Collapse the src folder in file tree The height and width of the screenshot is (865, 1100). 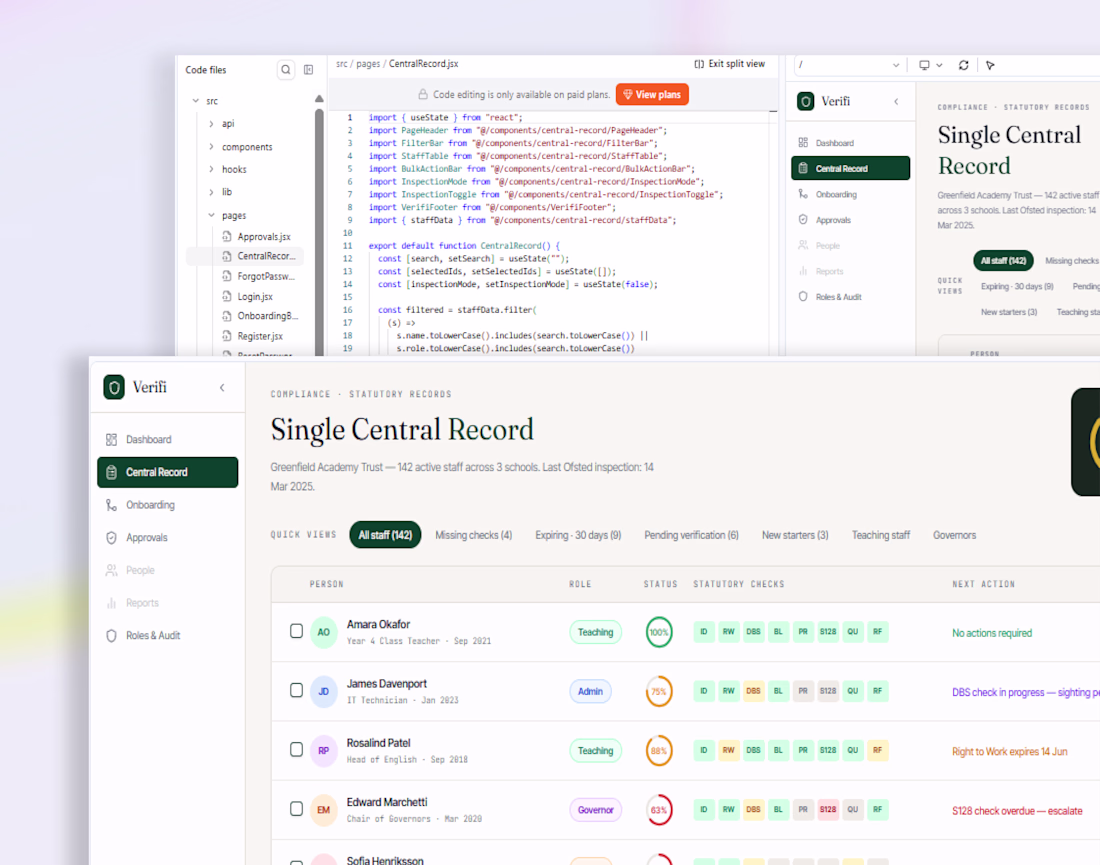point(196,101)
